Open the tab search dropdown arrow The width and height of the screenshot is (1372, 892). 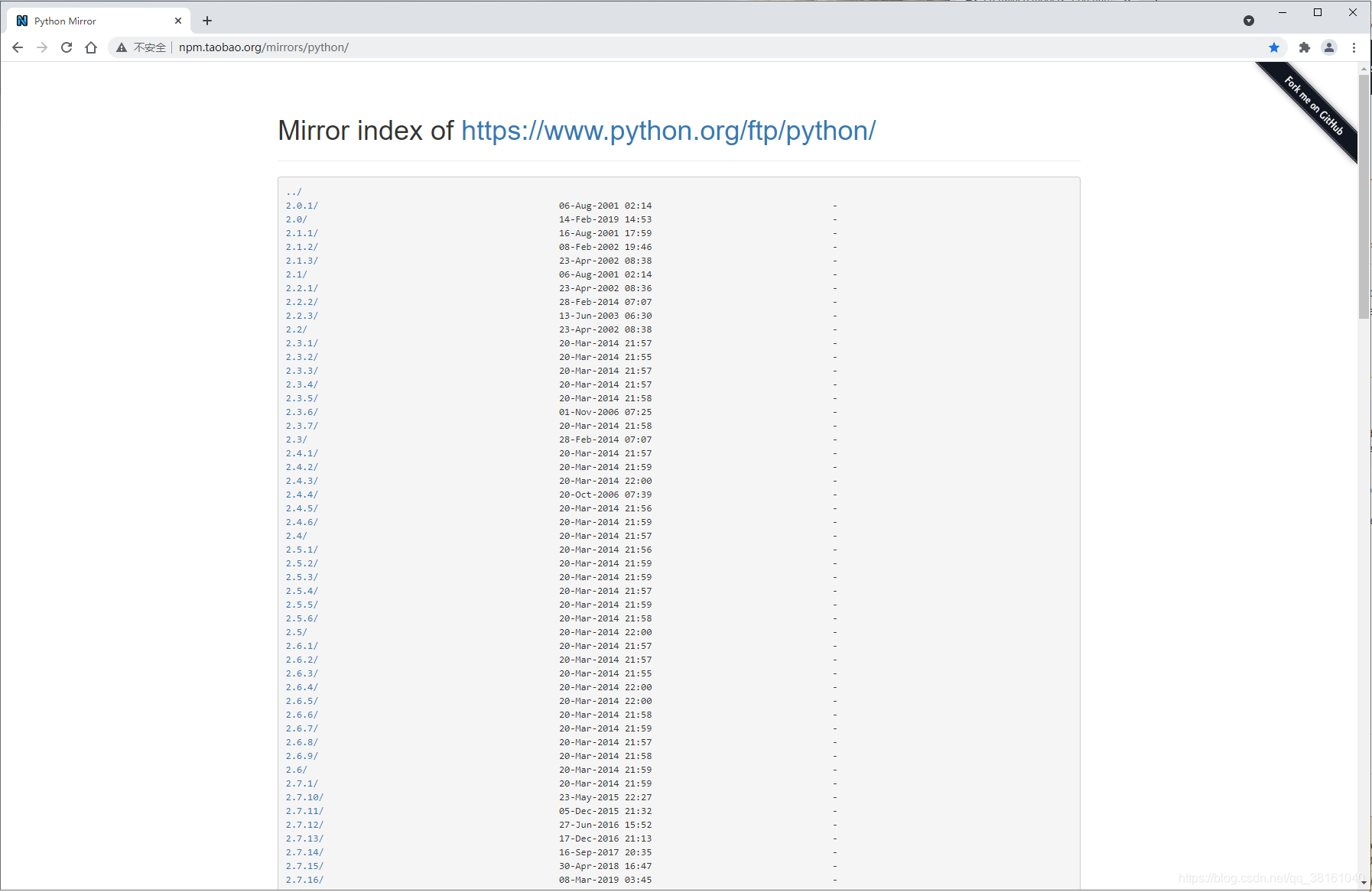(1249, 21)
